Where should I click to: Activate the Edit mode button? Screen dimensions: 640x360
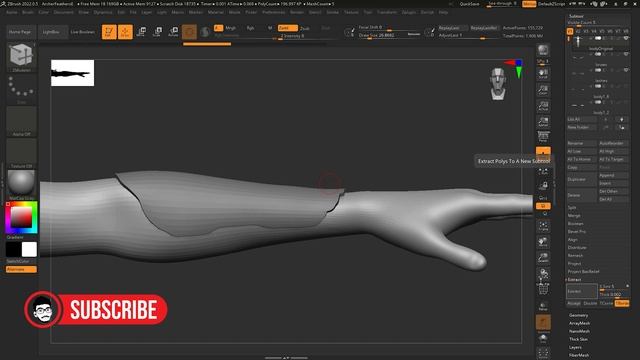(109, 32)
